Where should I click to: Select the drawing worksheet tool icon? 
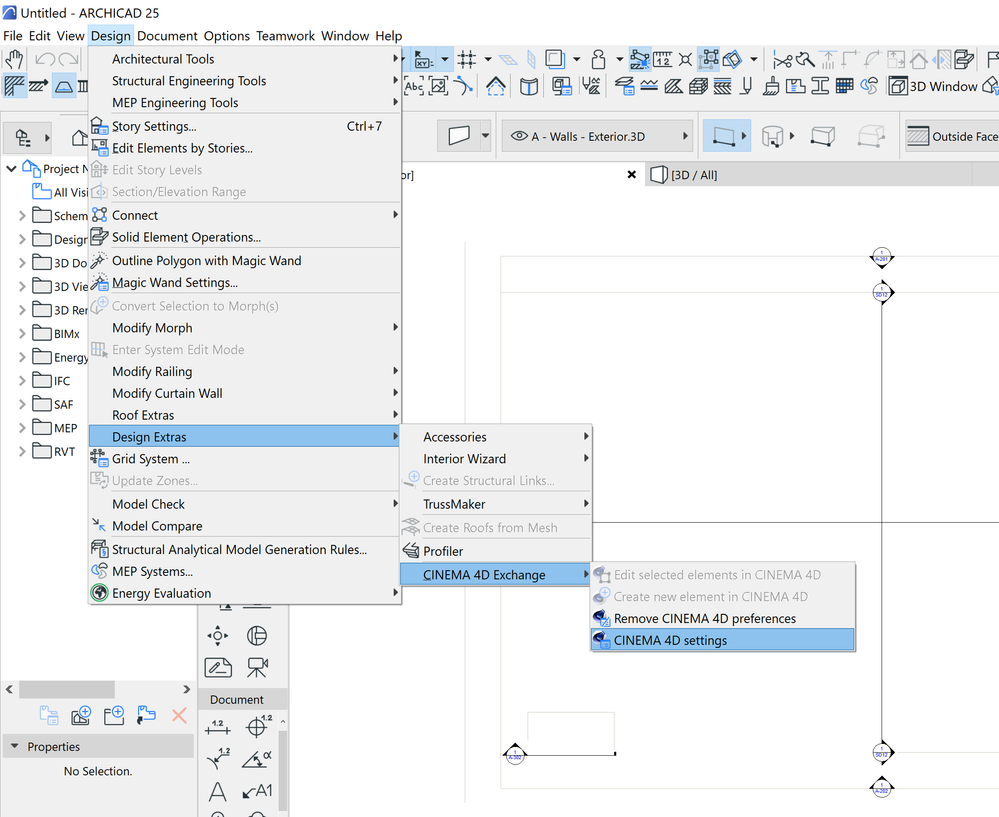click(218, 667)
